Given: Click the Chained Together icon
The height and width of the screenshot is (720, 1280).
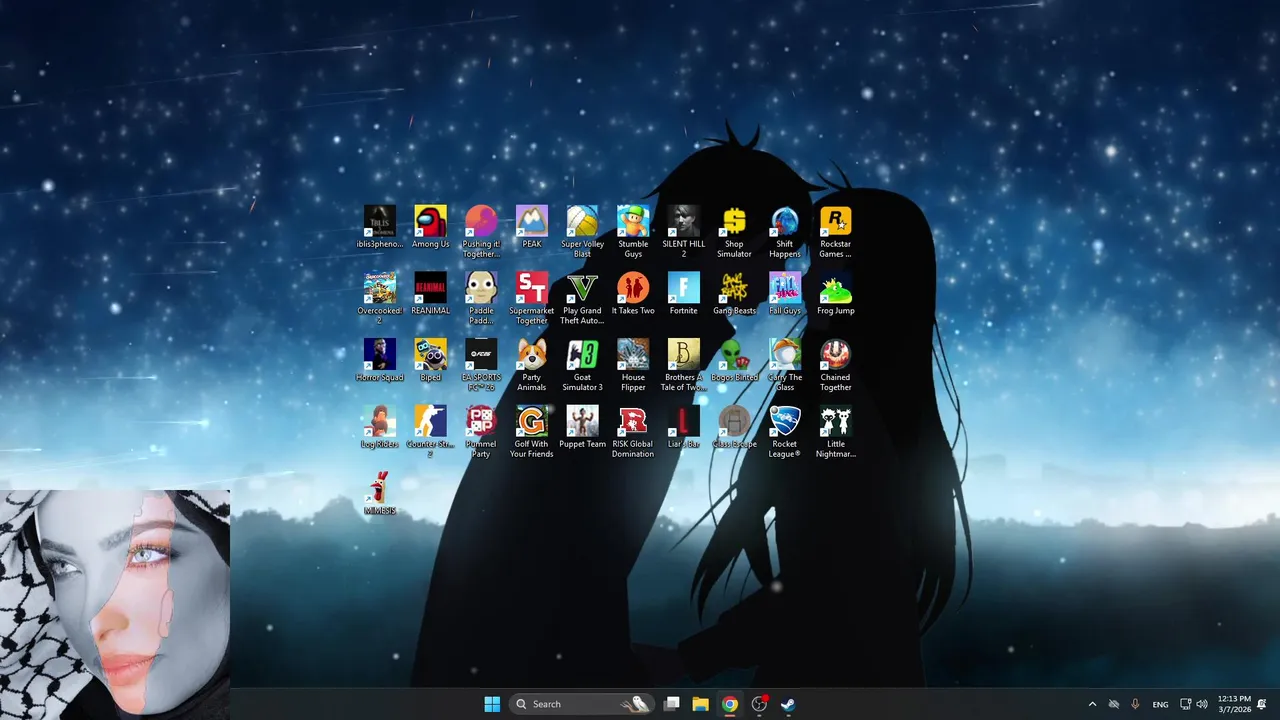Looking at the screenshot, I should tap(836, 365).
